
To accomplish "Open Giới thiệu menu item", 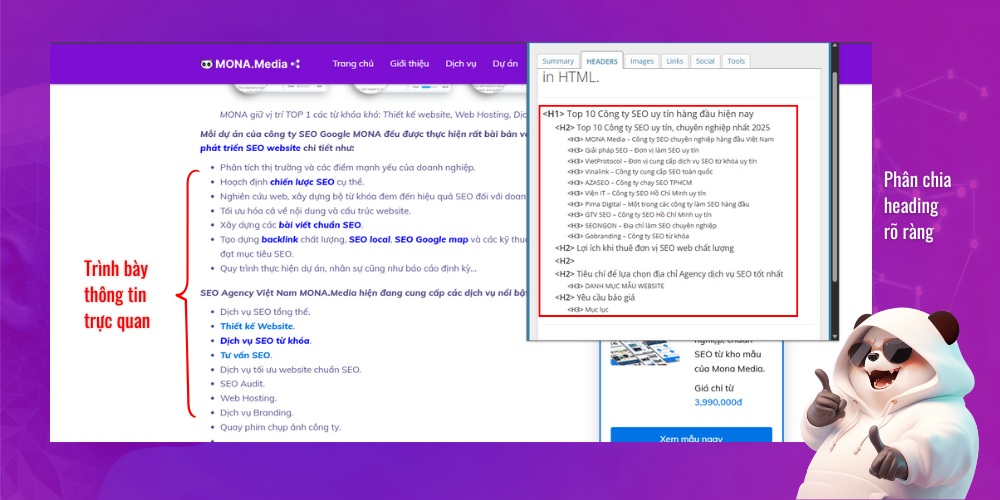I will 410,64.
